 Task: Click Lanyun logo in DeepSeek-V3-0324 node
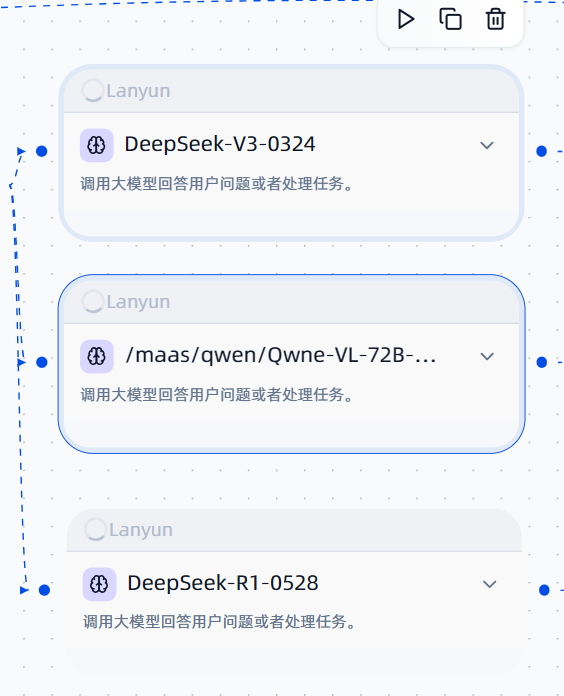click(x=93, y=91)
